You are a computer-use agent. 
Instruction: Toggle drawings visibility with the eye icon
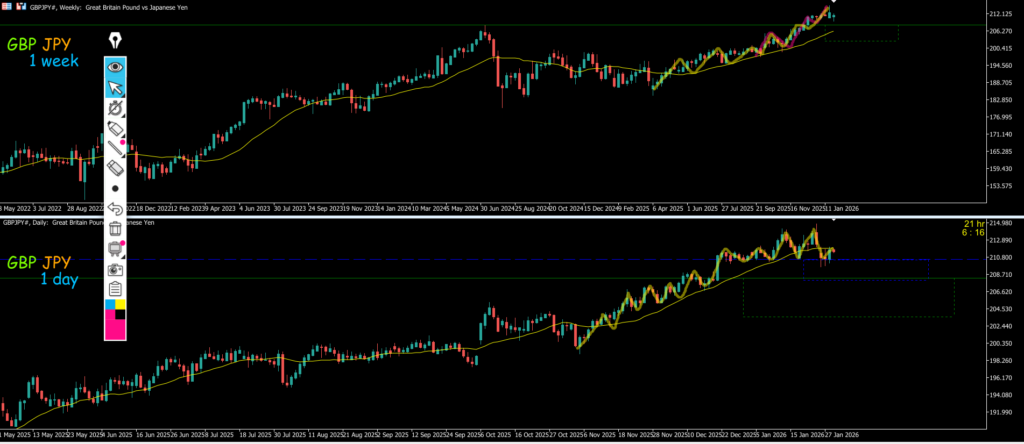[116, 66]
